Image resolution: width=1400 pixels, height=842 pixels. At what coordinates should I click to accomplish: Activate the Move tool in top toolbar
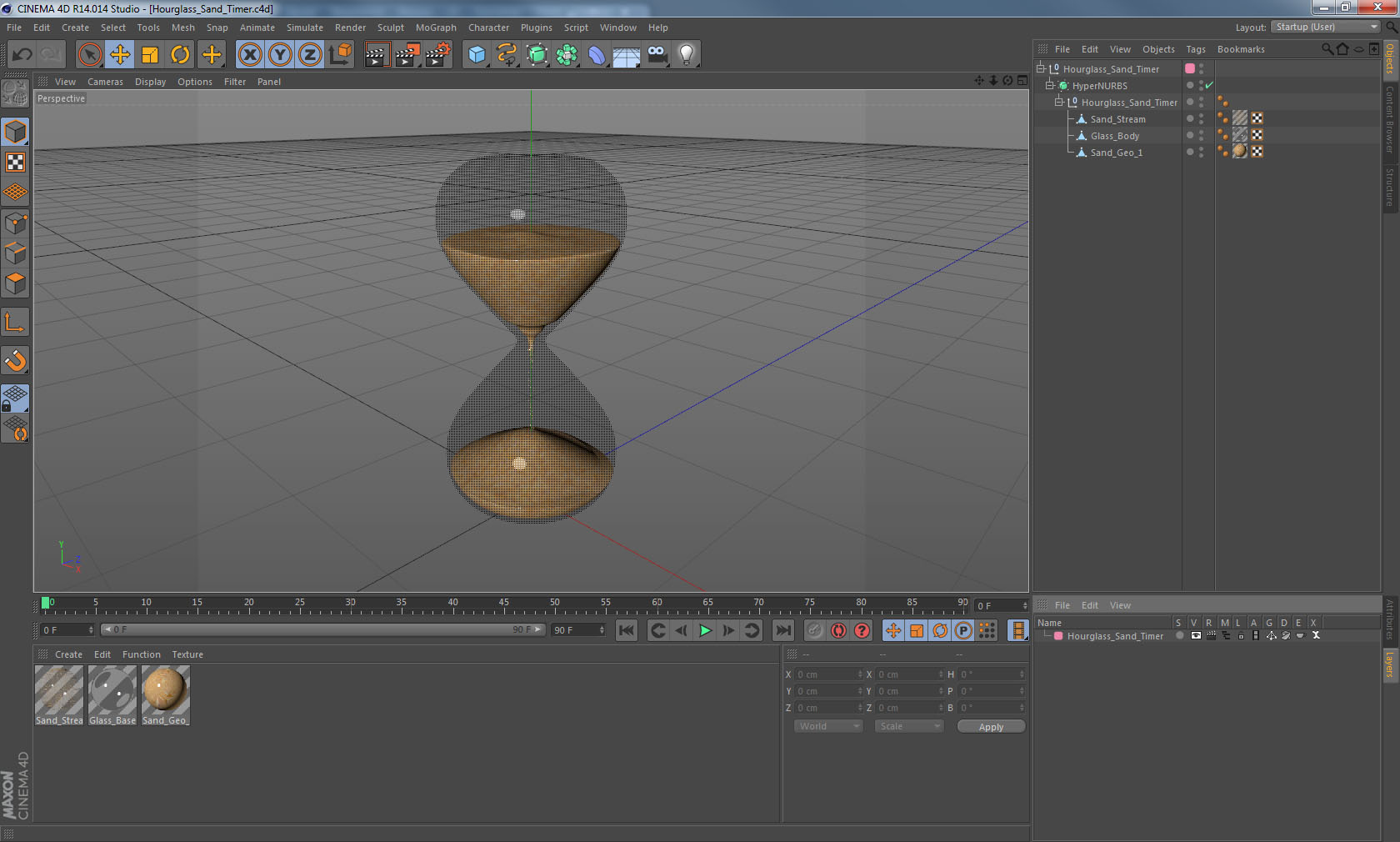pos(120,55)
